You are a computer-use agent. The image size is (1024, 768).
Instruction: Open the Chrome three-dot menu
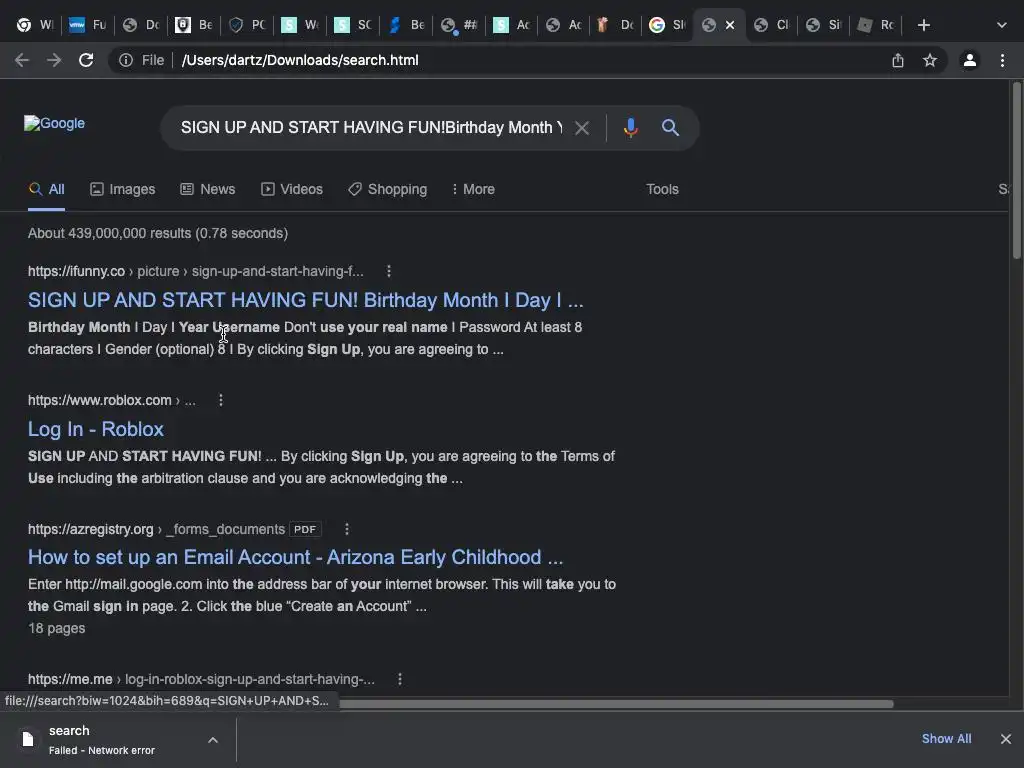[x=1002, y=60]
